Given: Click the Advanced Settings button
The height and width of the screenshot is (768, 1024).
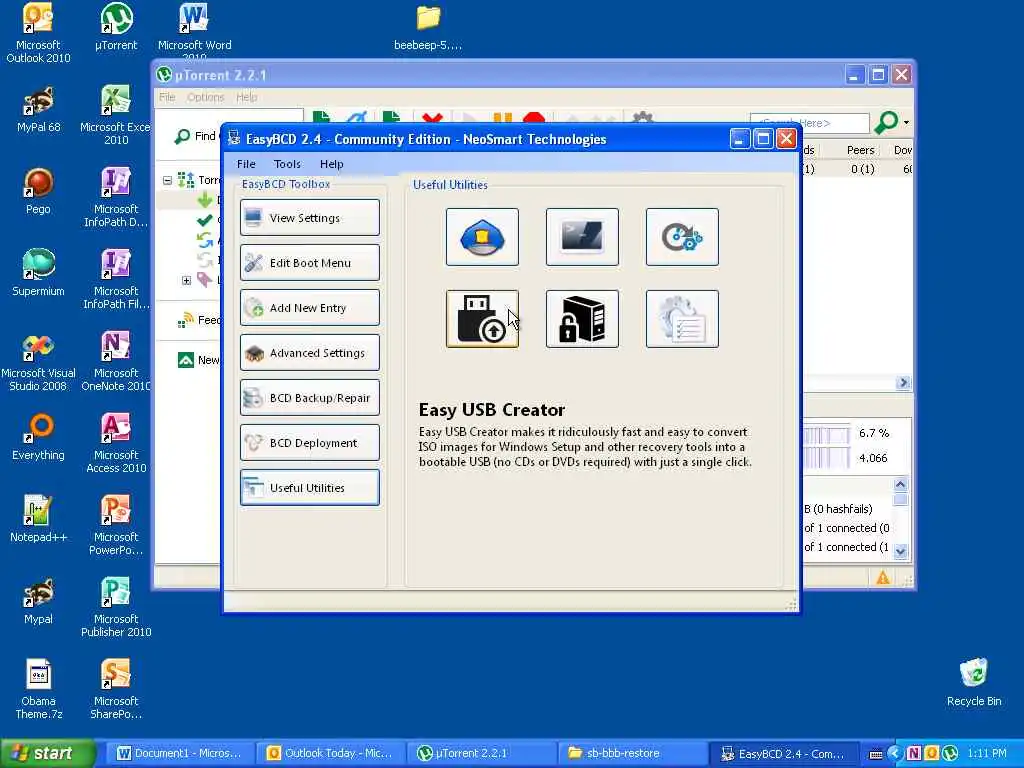Looking at the screenshot, I should (310, 353).
